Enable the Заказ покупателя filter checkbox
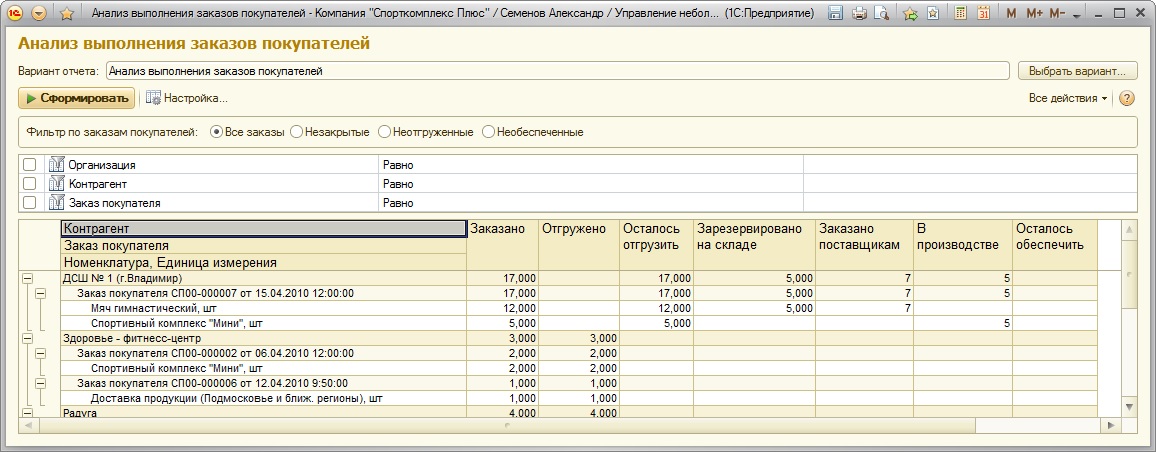1156x452 pixels. pos(30,203)
